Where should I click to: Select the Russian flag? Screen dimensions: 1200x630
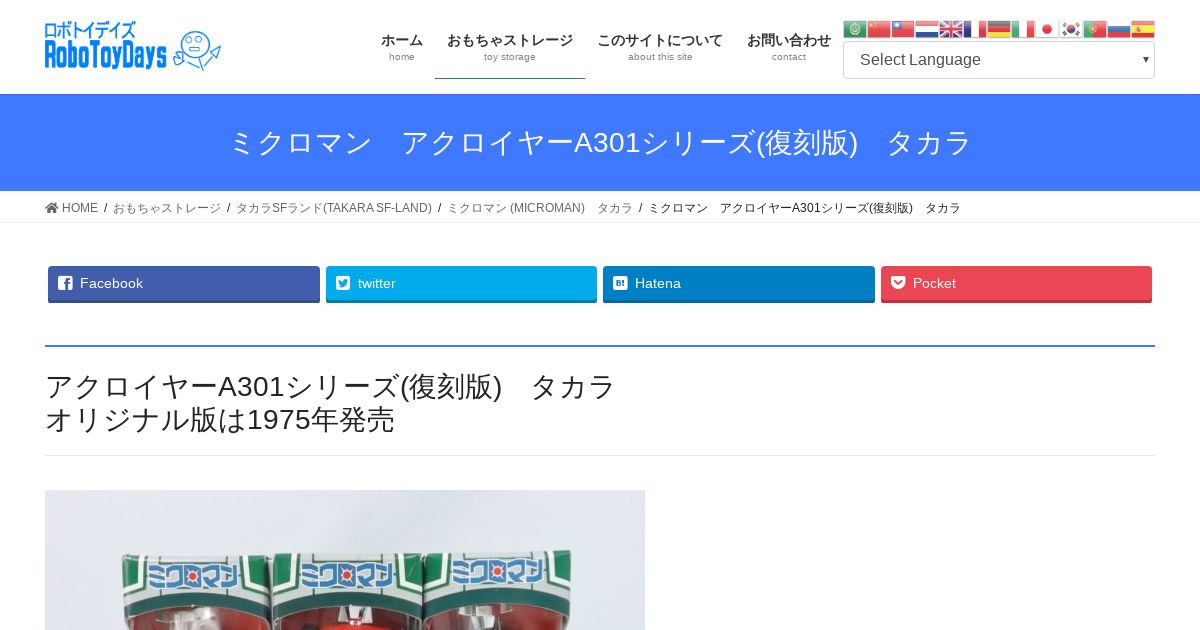click(1119, 29)
